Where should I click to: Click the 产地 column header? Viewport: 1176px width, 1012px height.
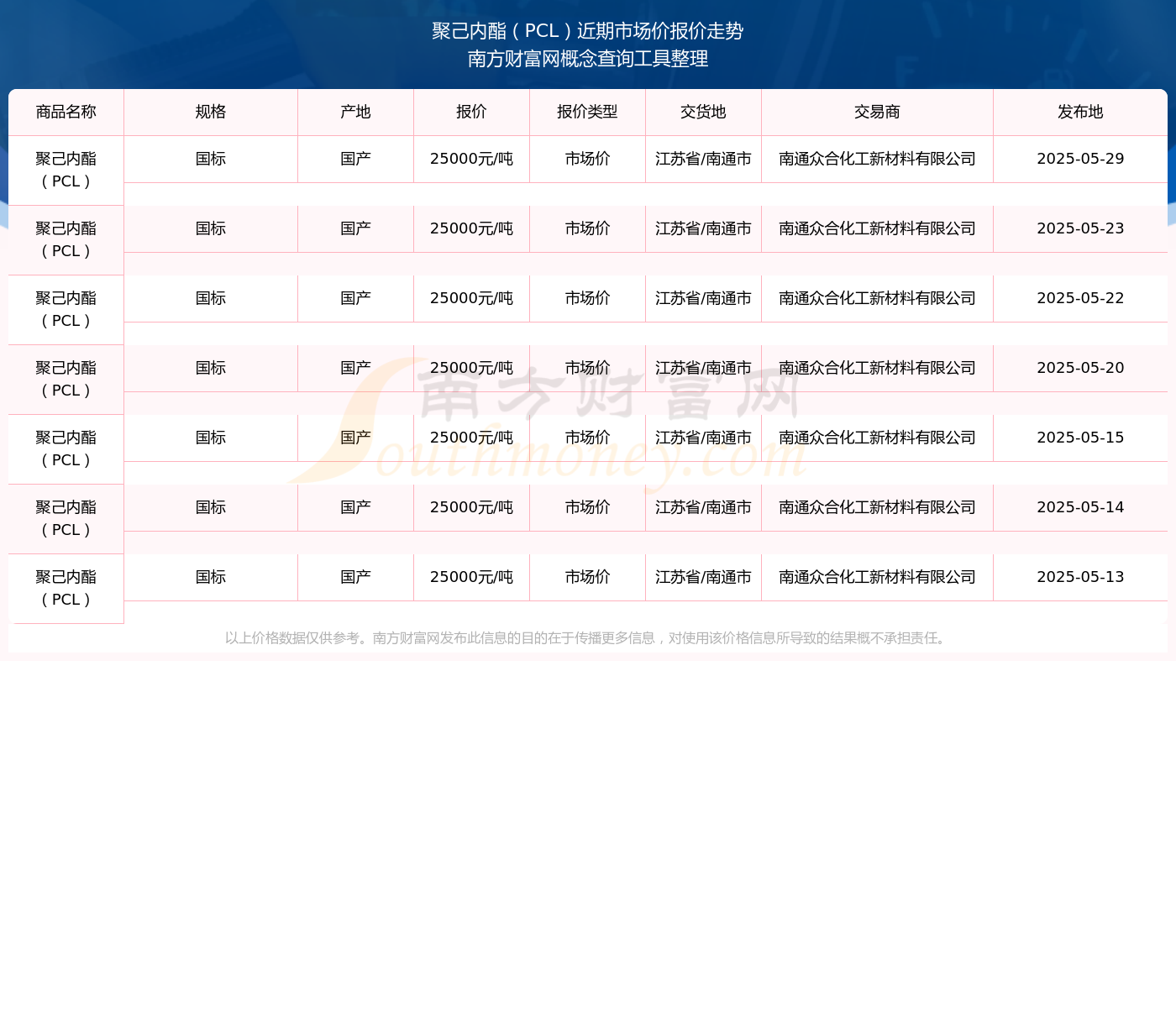tap(355, 112)
